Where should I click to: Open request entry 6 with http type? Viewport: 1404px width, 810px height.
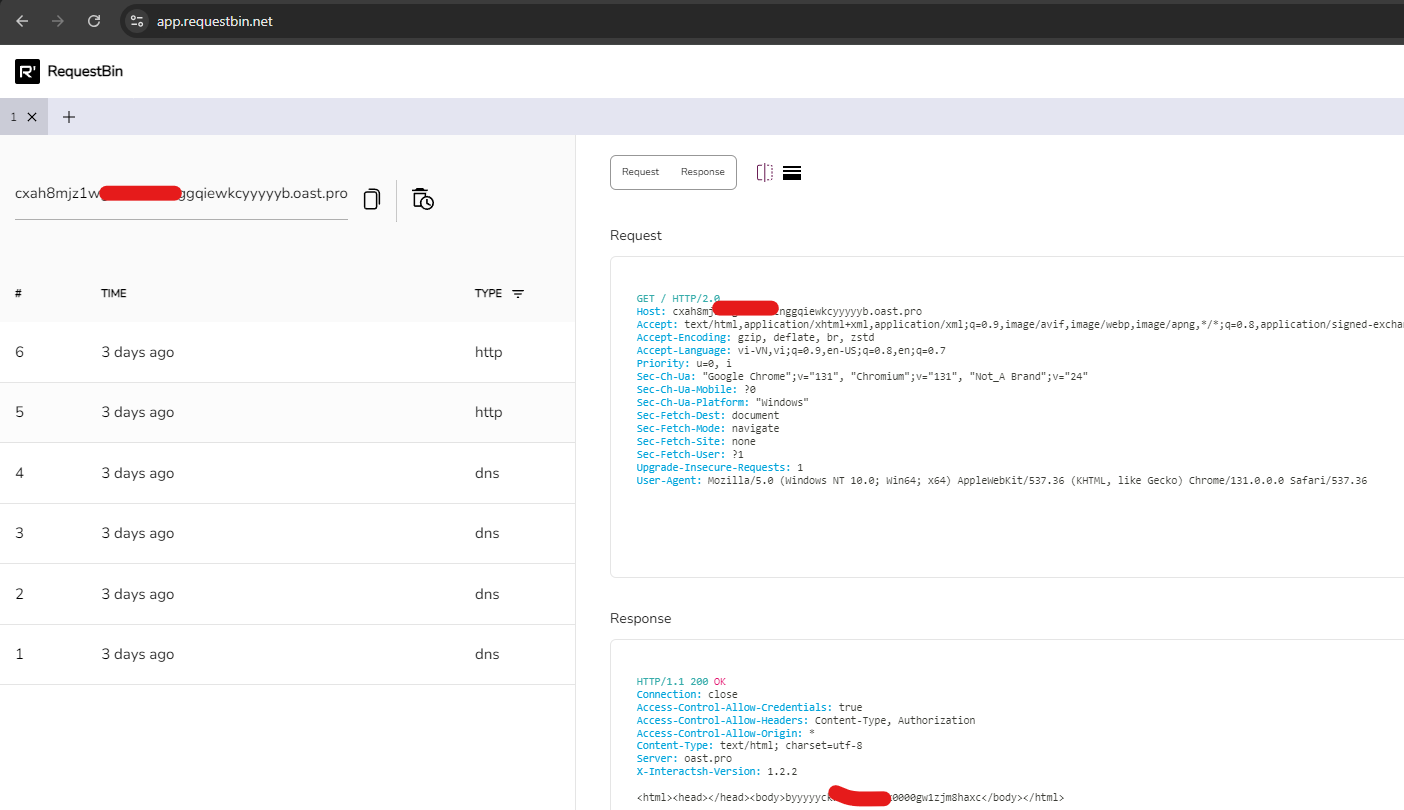point(288,352)
